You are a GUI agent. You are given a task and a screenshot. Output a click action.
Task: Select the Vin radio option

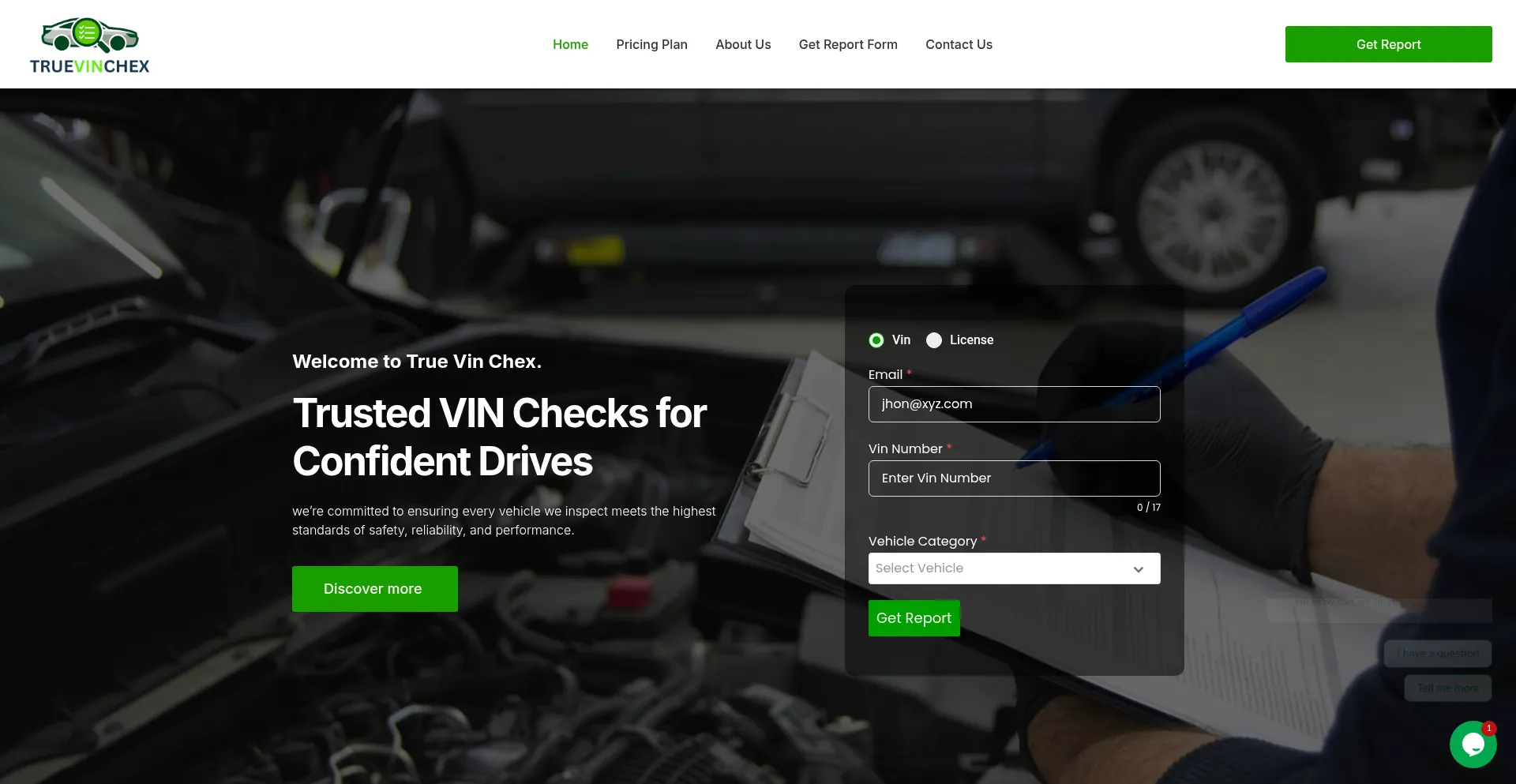click(x=876, y=340)
